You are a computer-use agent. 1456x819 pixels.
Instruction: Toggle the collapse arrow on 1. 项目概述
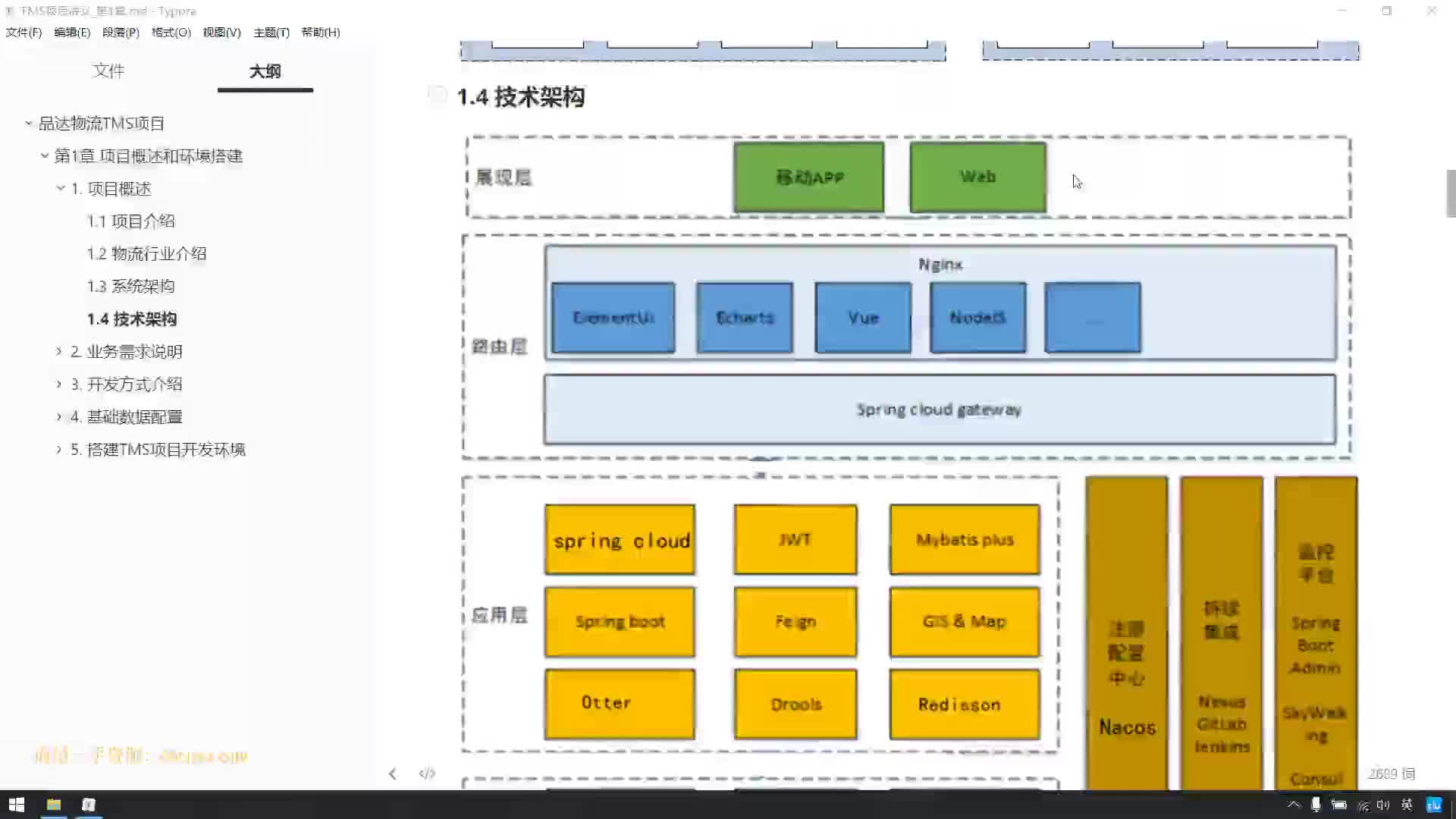coord(61,188)
